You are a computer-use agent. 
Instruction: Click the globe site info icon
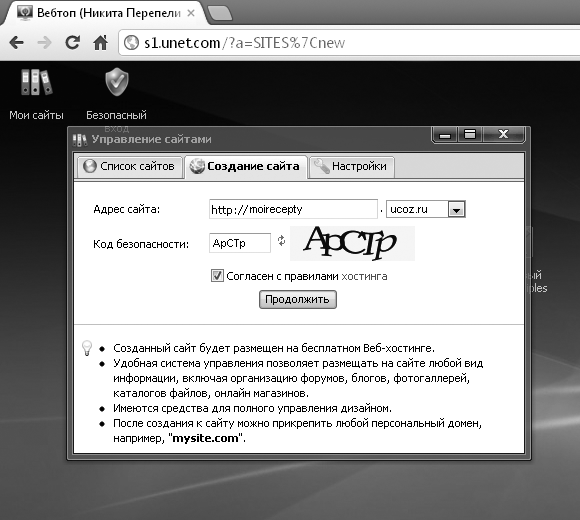(131, 43)
